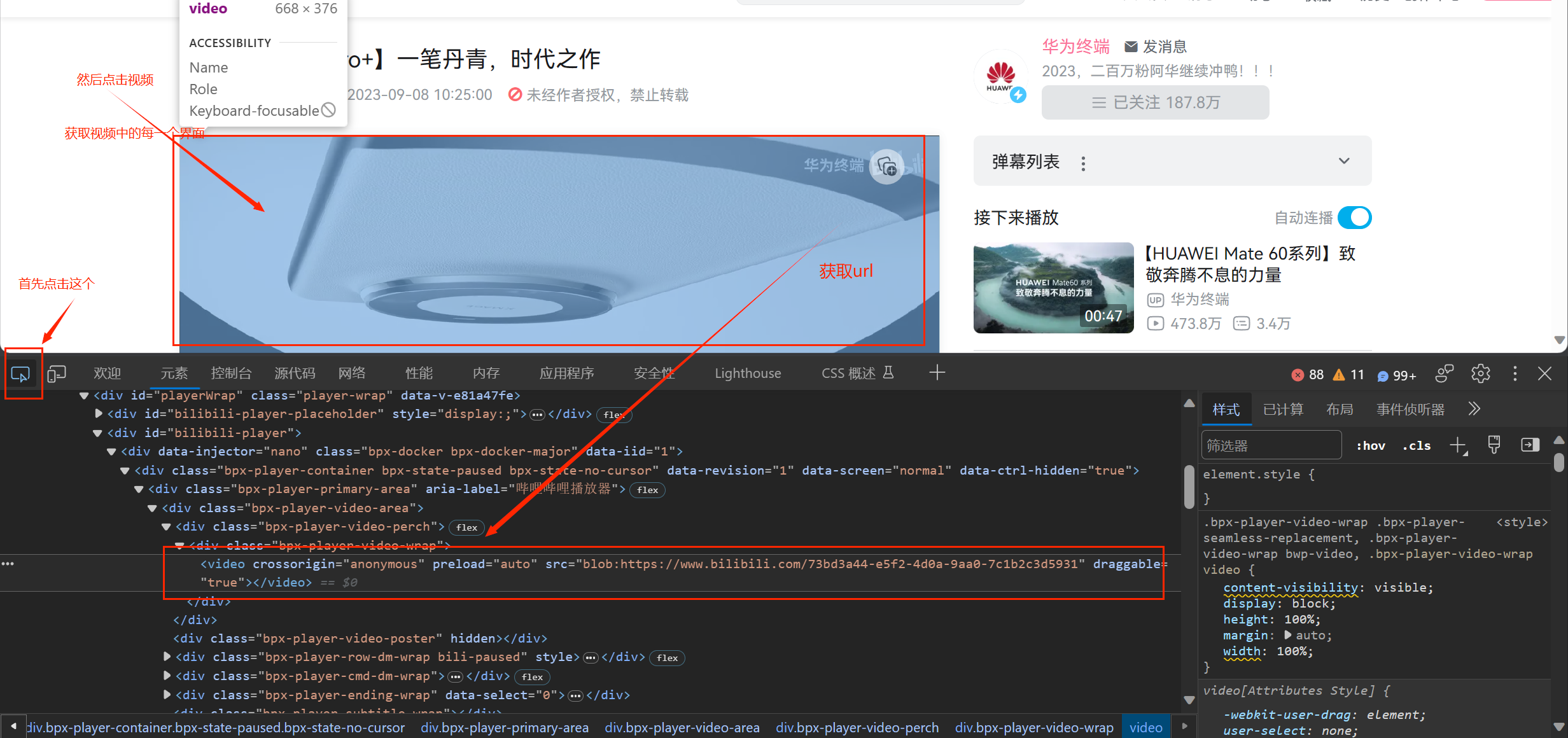Collapse bpx-docker-major div node
The height and width of the screenshot is (738, 1568).
click(111, 452)
